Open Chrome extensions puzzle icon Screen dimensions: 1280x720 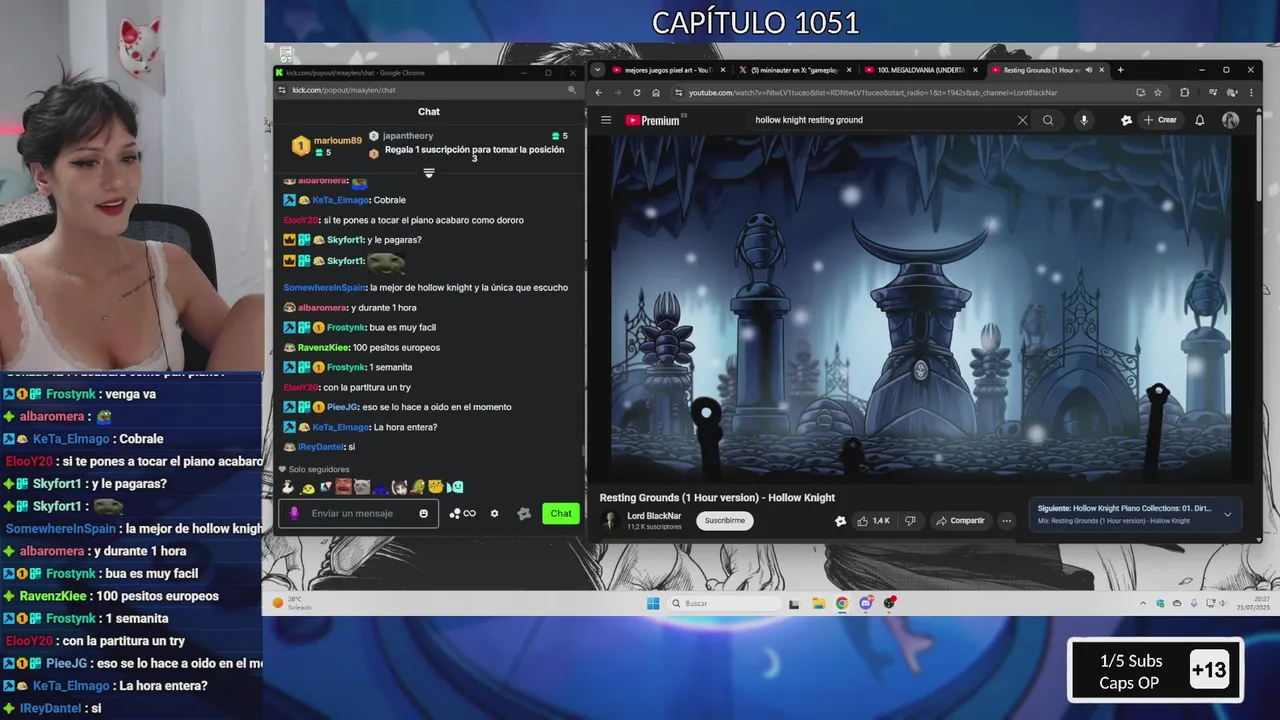pyautogui.click(x=1185, y=92)
